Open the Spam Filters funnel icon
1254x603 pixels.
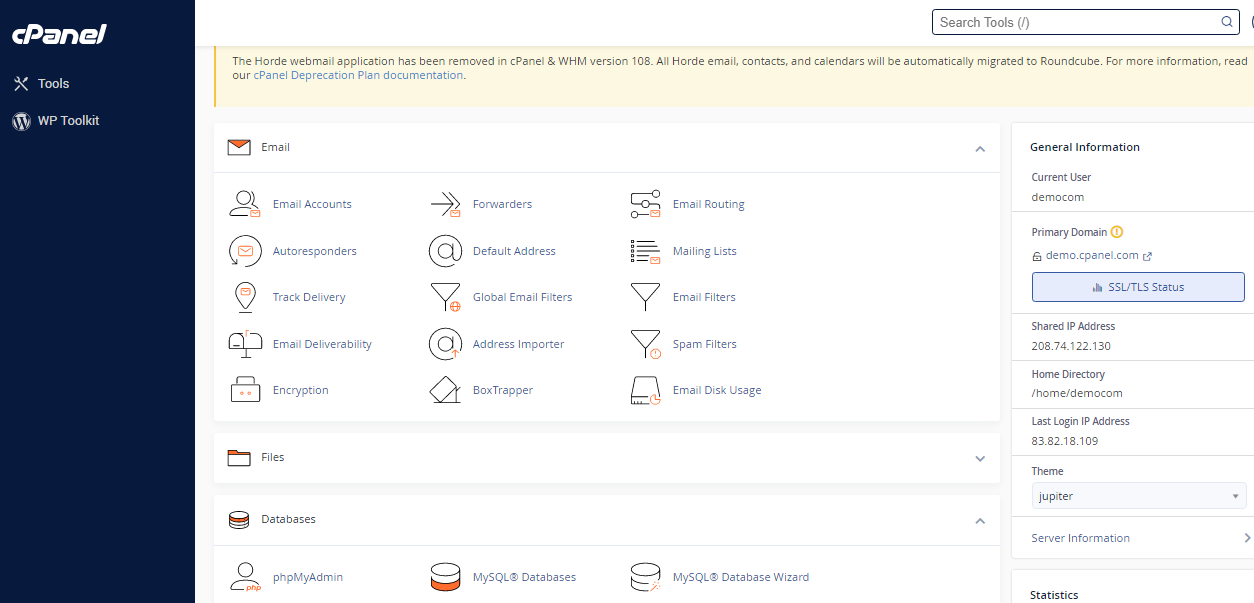pos(645,344)
